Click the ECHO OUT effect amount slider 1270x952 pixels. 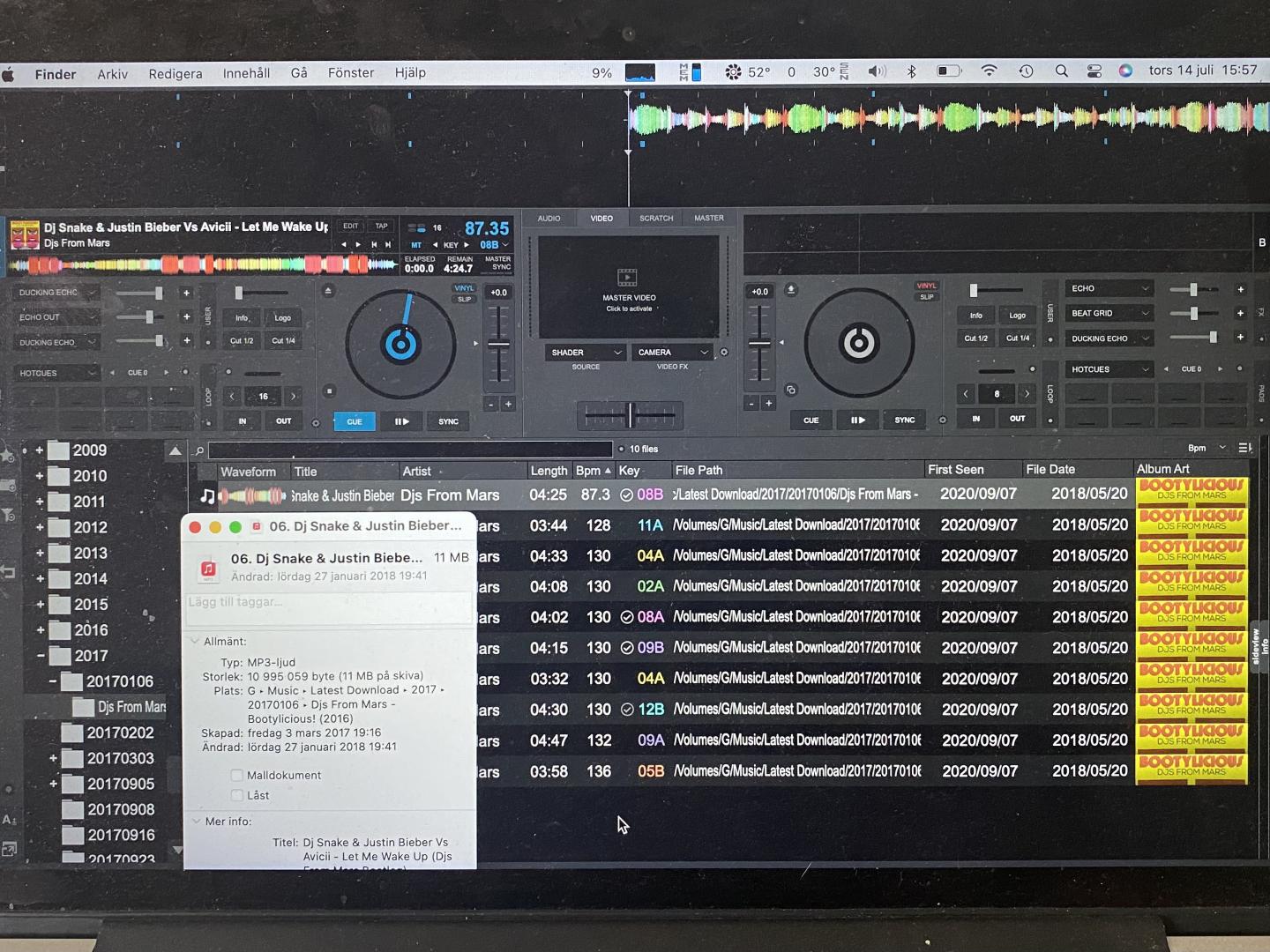(x=141, y=316)
